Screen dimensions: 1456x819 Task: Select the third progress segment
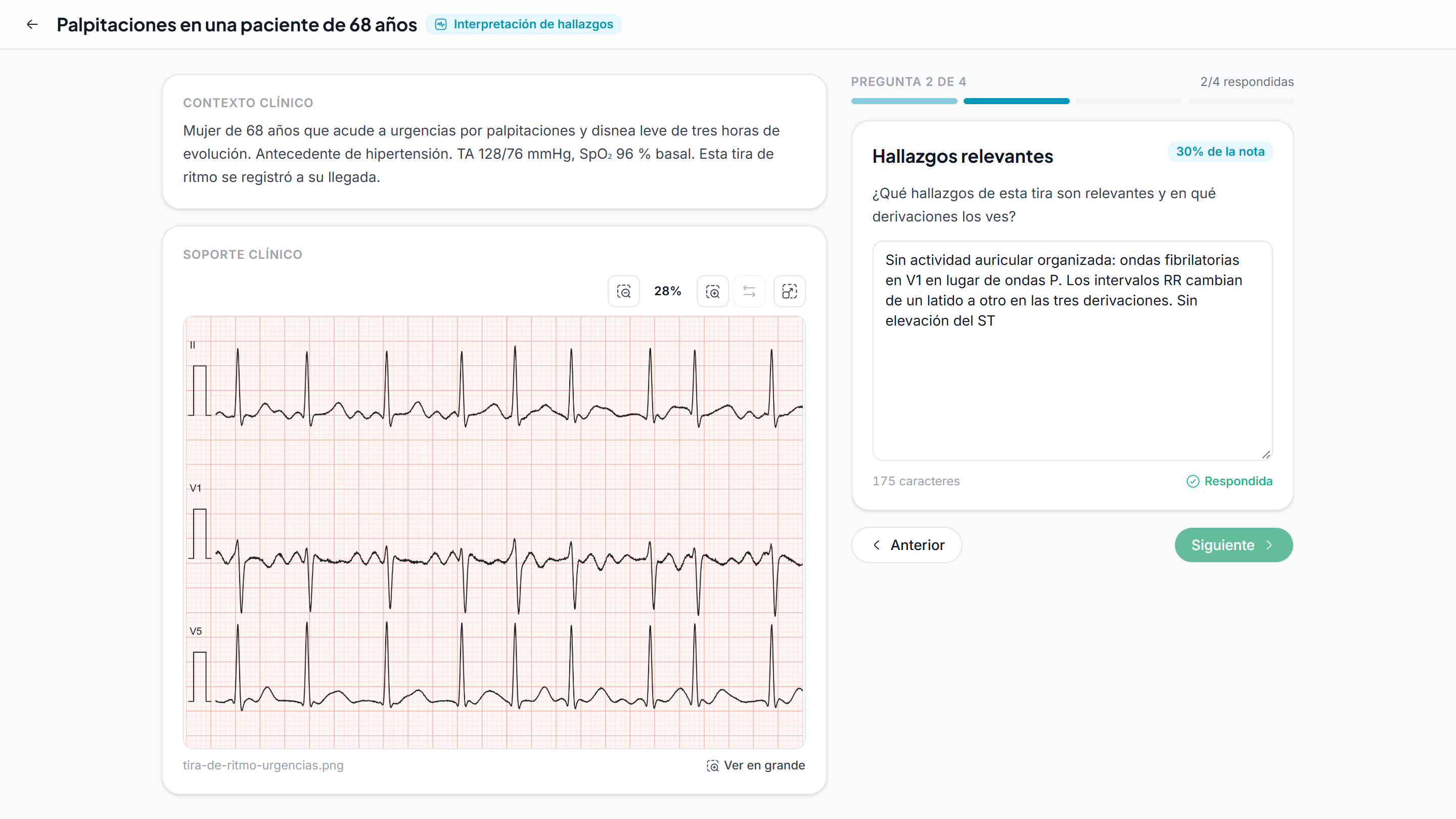coord(1128,101)
